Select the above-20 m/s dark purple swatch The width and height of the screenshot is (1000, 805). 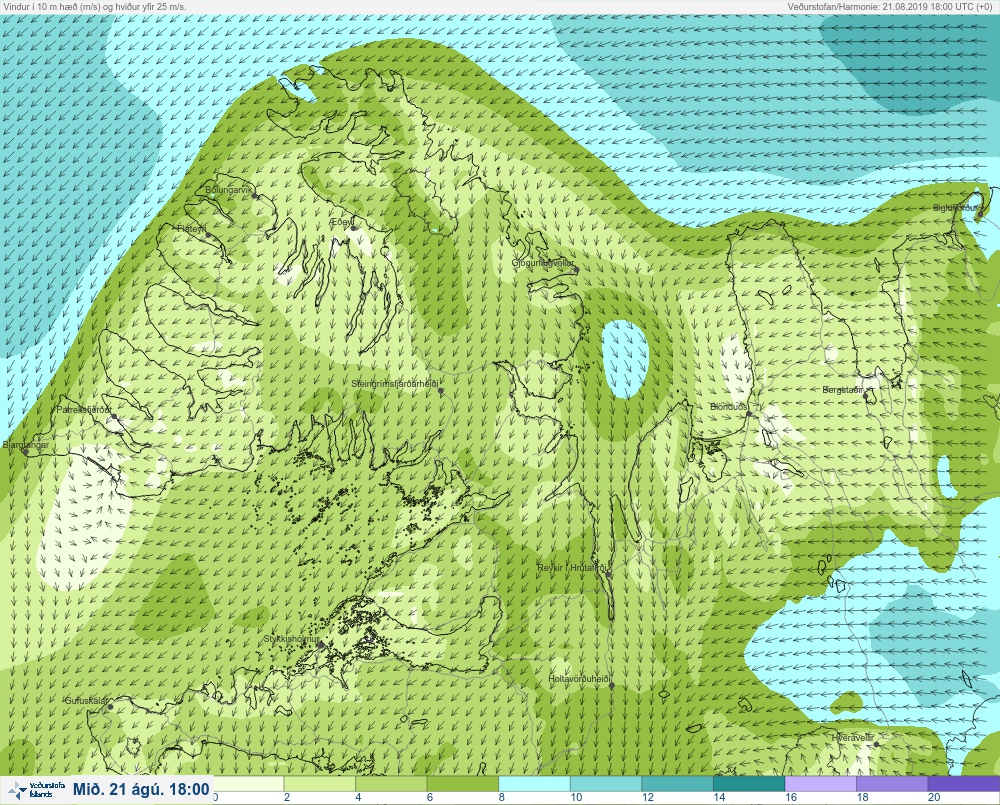(964, 783)
